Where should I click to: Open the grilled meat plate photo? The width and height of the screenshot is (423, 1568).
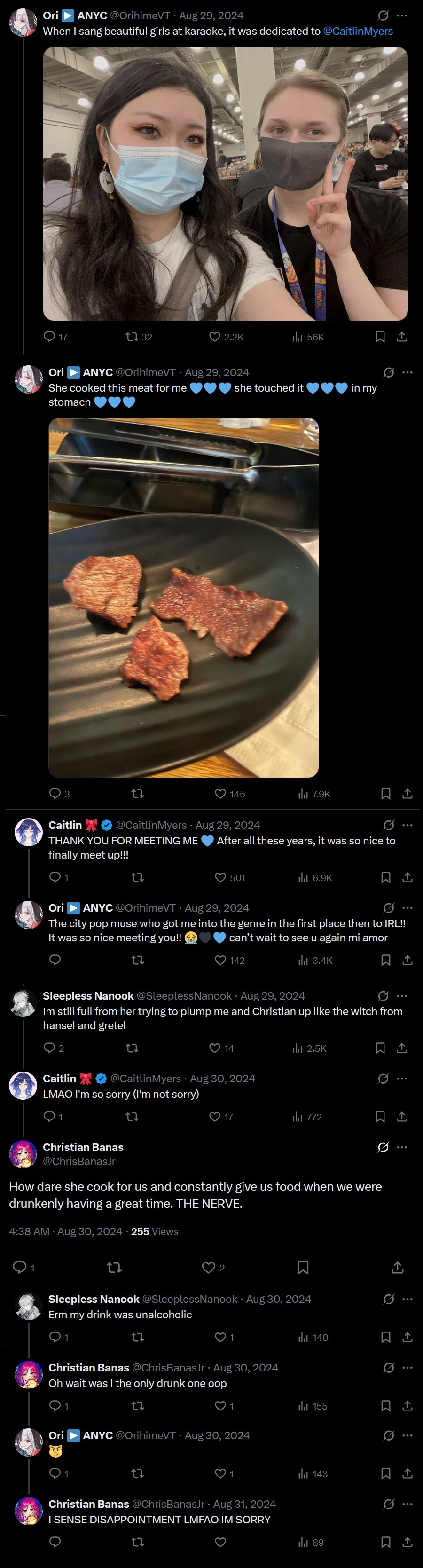pos(183,597)
